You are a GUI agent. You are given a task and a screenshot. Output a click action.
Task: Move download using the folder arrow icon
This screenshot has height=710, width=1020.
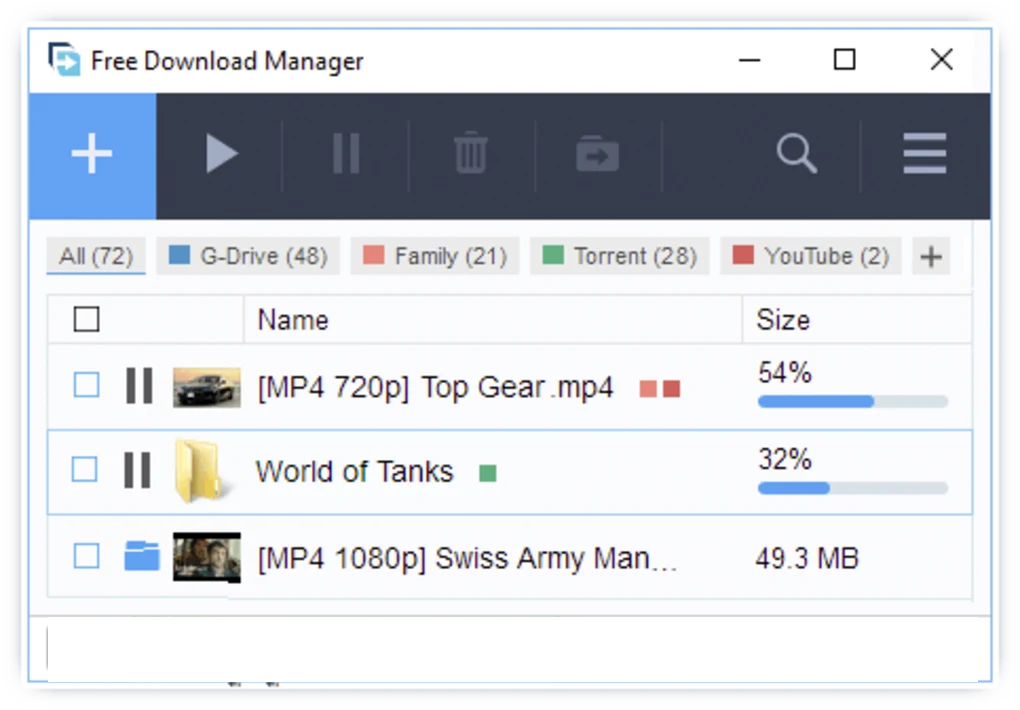[597, 154]
